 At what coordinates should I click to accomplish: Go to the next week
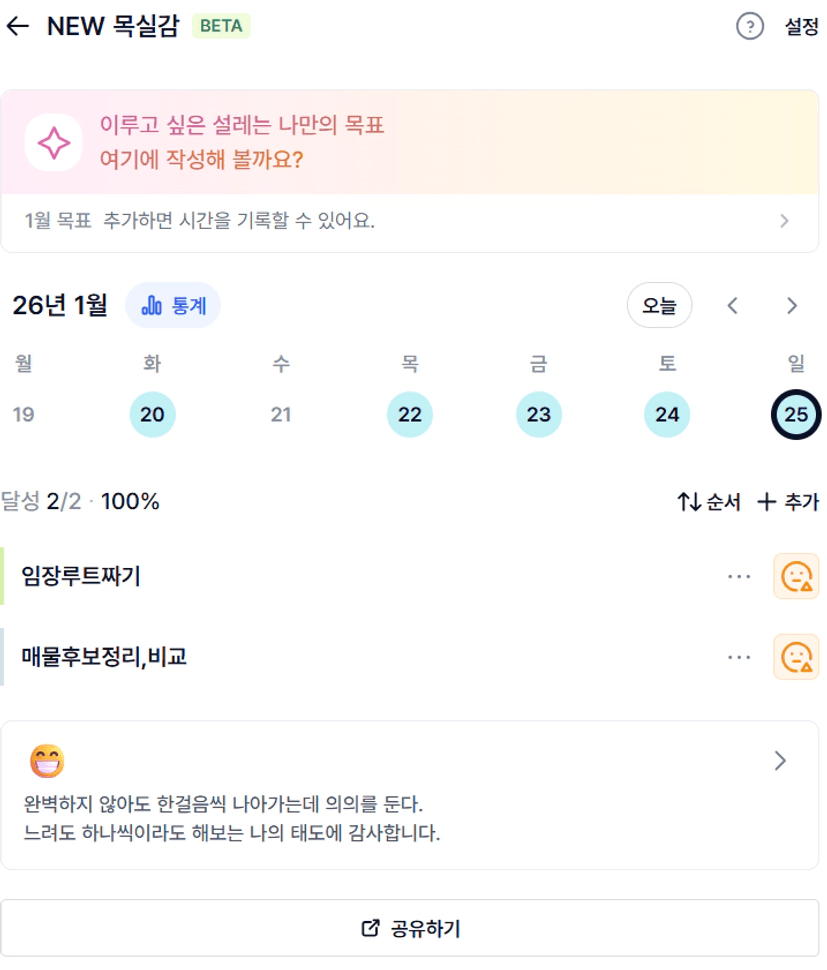pyautogui.click(x=792, y=306)
